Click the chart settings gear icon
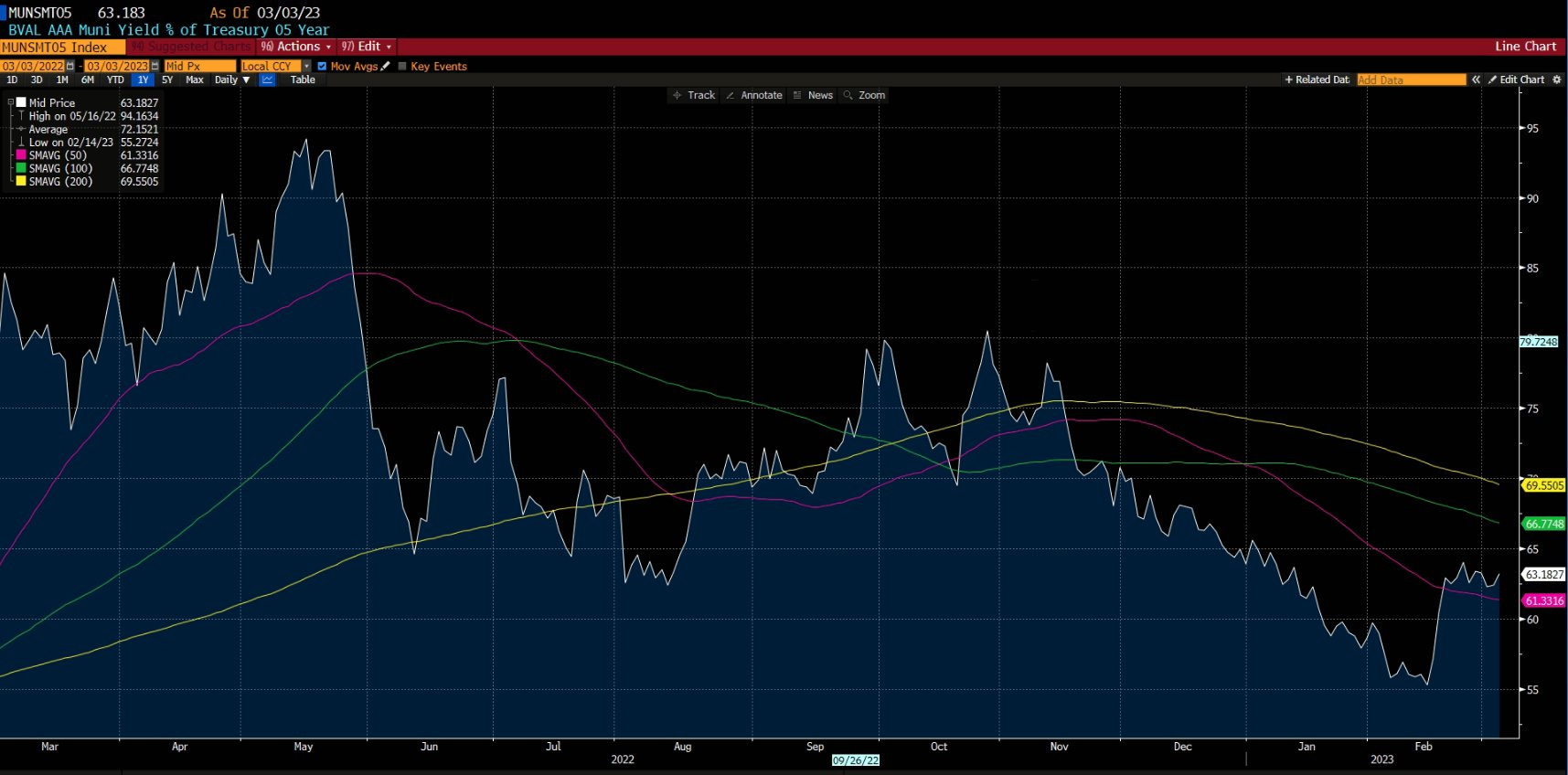Screen dimensions: 1568x775 coord(1557,80)
